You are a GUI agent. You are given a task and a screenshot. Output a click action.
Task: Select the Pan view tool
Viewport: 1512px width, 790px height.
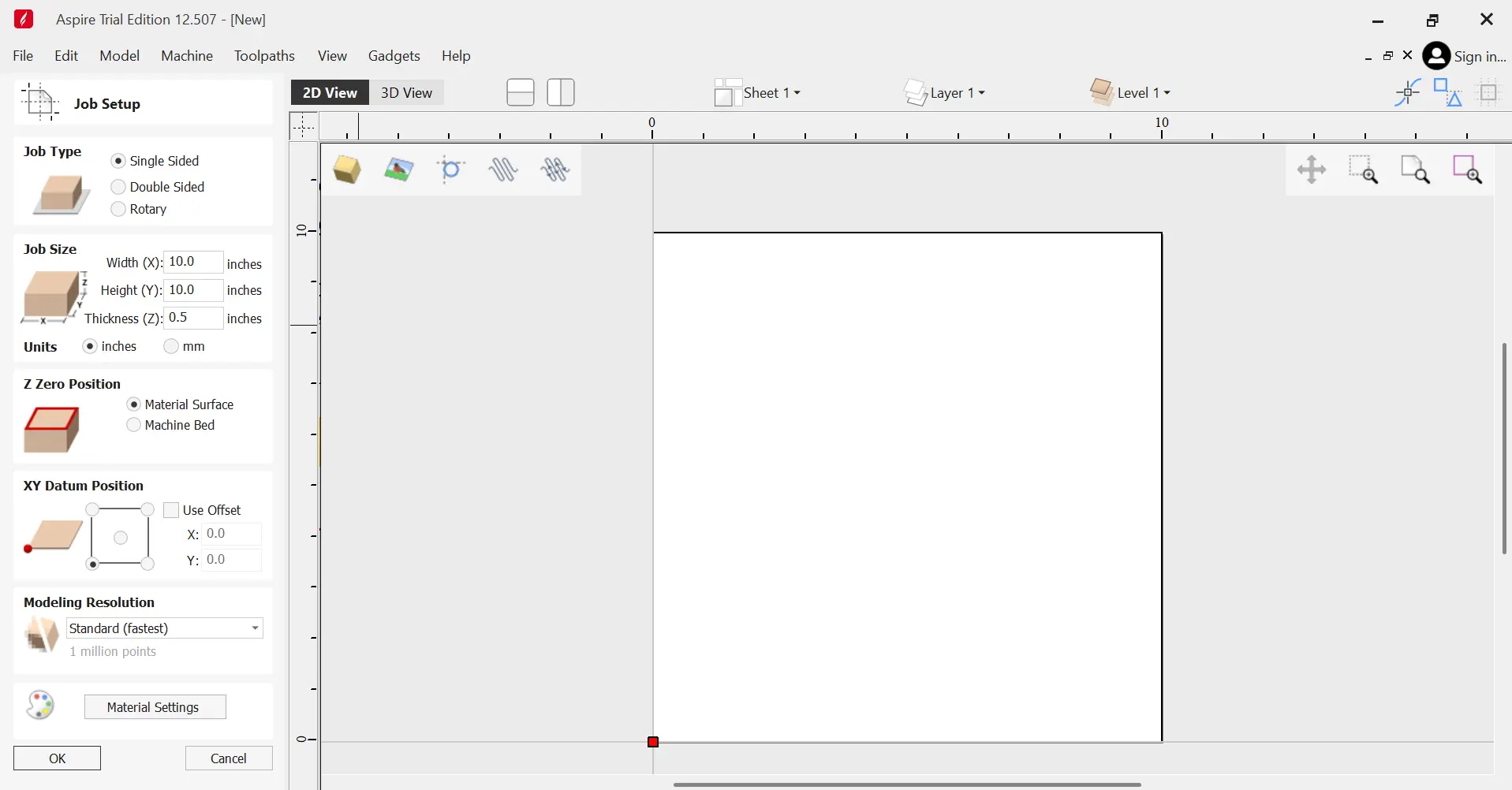coord(1312,170)
